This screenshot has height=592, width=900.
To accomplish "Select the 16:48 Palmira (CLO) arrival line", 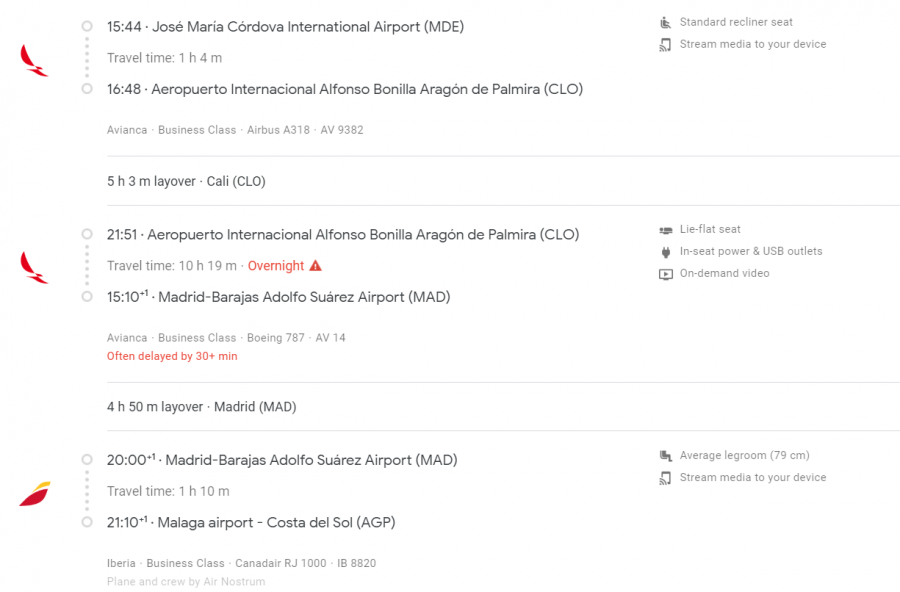I will (x=344, y=89).
